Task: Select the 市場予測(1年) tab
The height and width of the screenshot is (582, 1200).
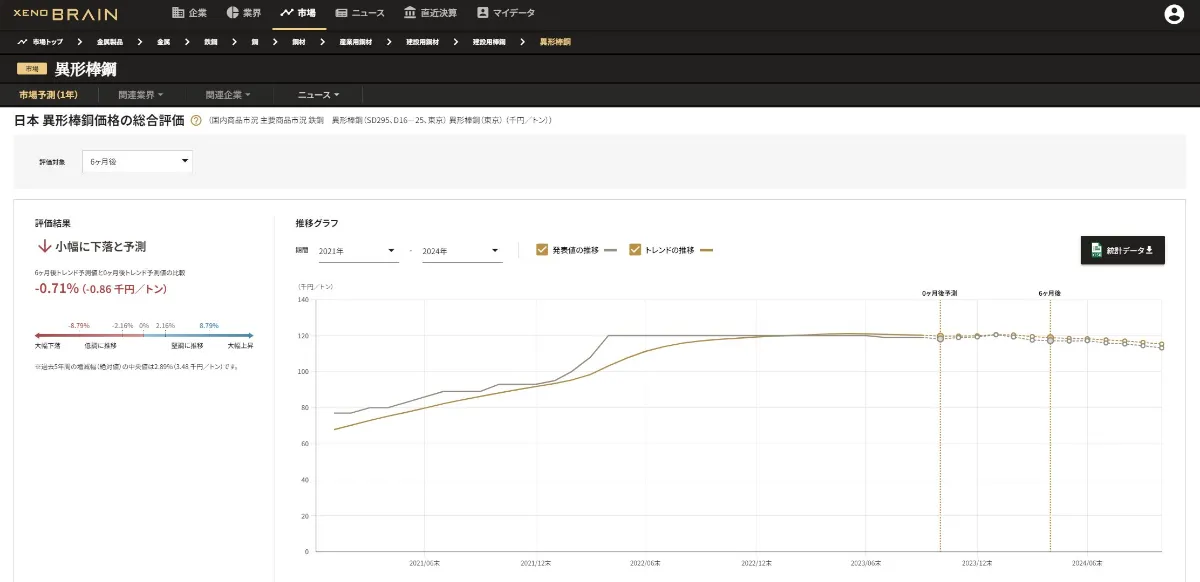Action: pos(48,95)
